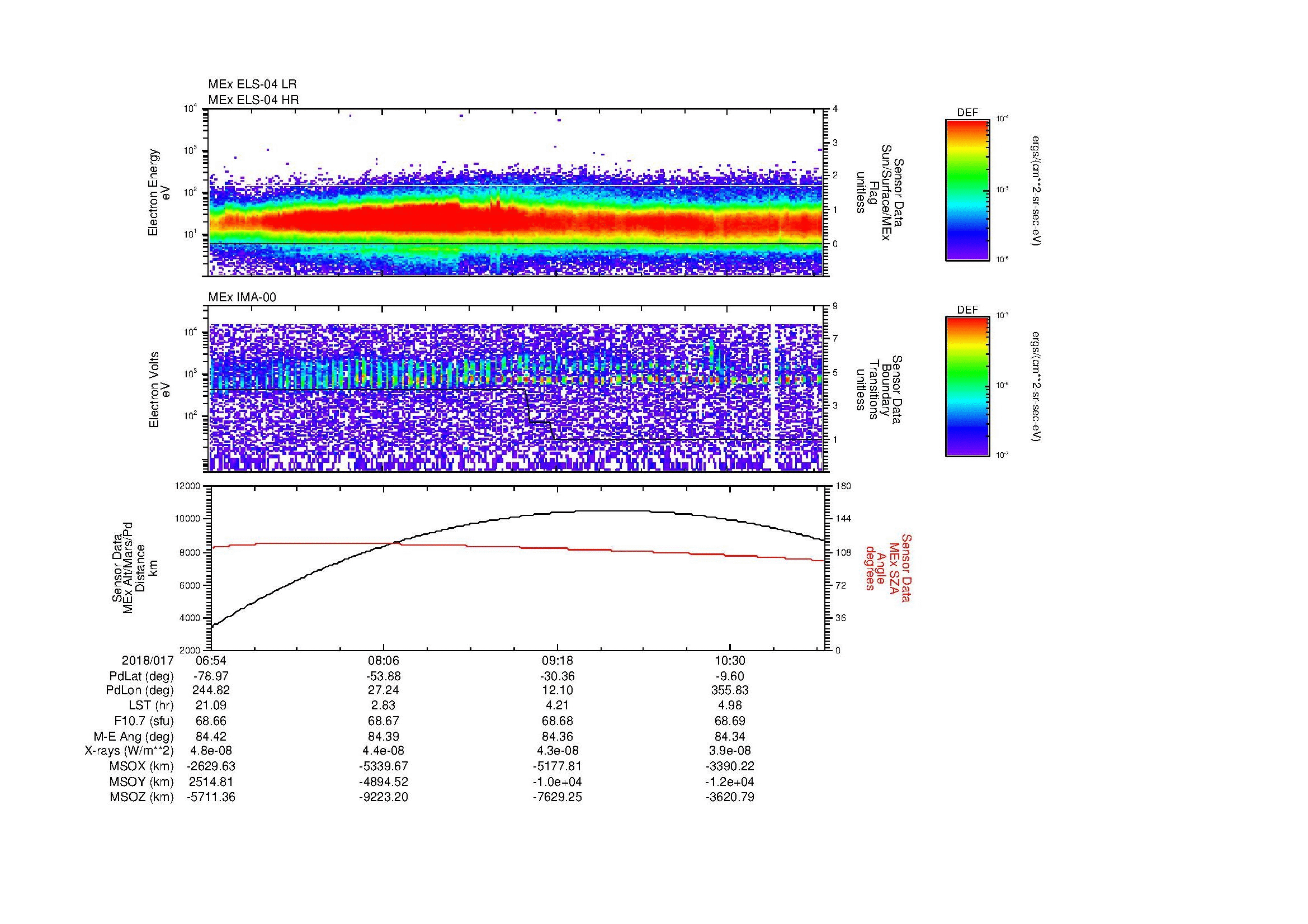
Task: Click the PdLat value '-30.36'
Action: pyautogui.click(x=557, y=676)
